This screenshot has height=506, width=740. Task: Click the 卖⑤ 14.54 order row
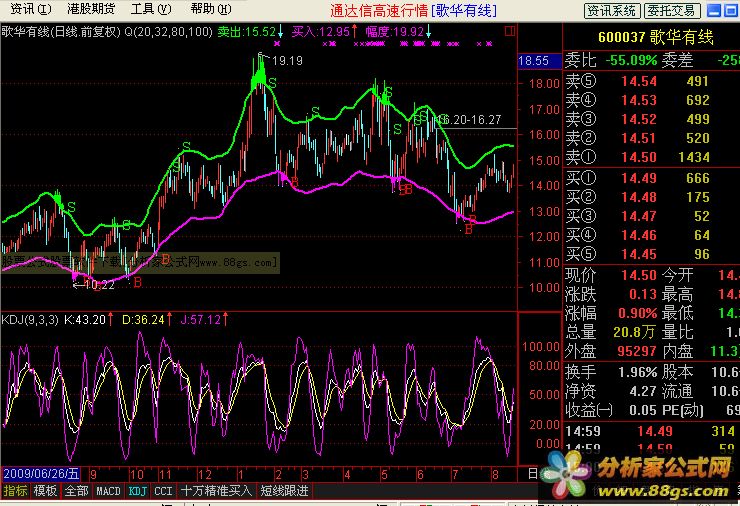(x=651, y=81)
